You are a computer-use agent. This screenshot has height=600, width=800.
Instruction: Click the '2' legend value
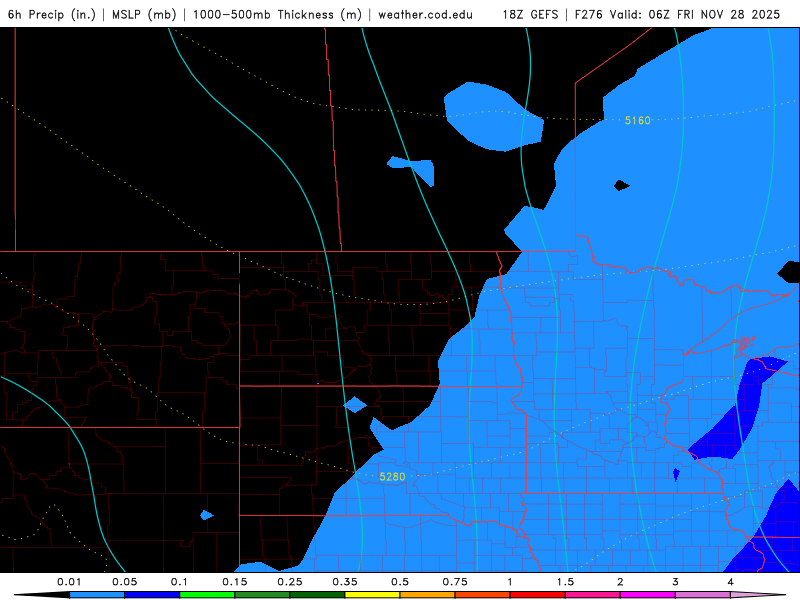620,582
